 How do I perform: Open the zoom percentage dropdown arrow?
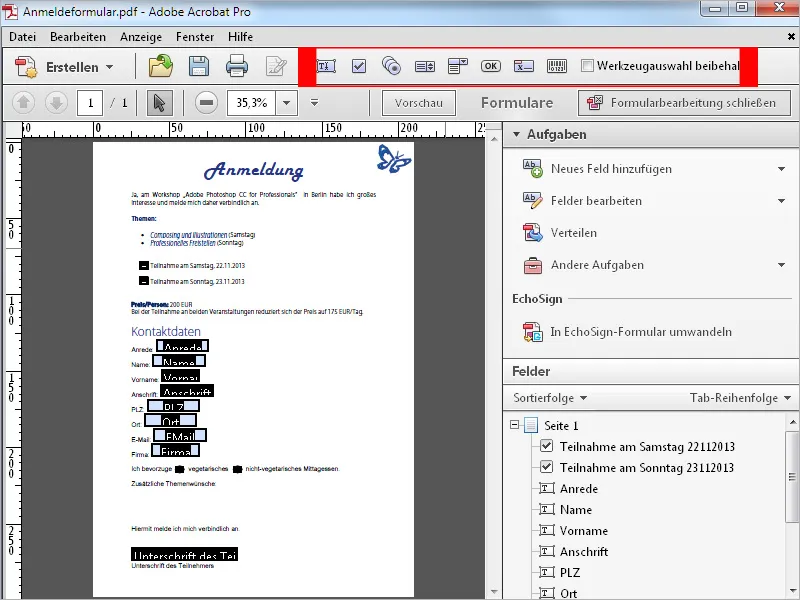point(287,103)
